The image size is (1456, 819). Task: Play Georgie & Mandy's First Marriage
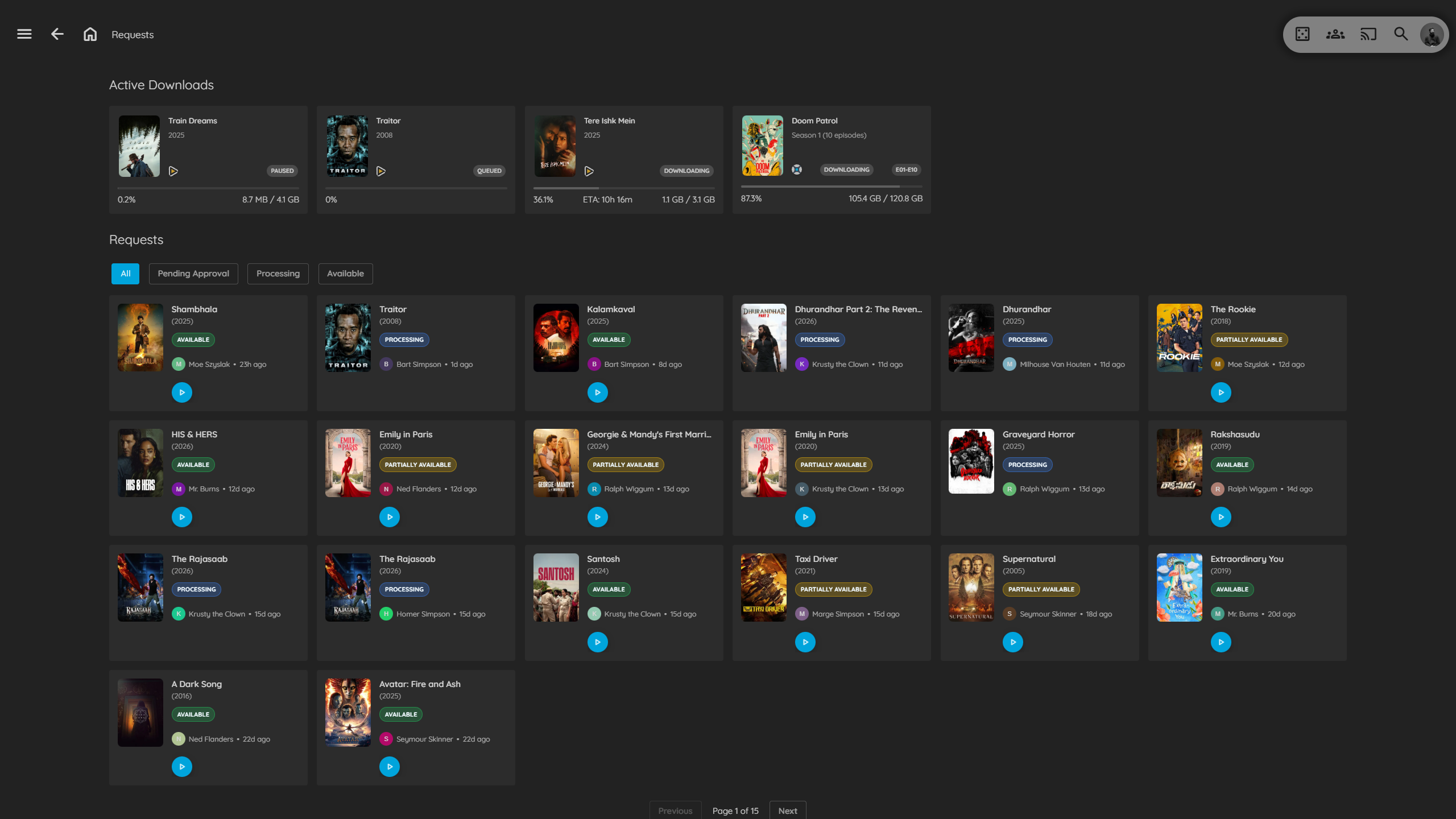point(598,517)
